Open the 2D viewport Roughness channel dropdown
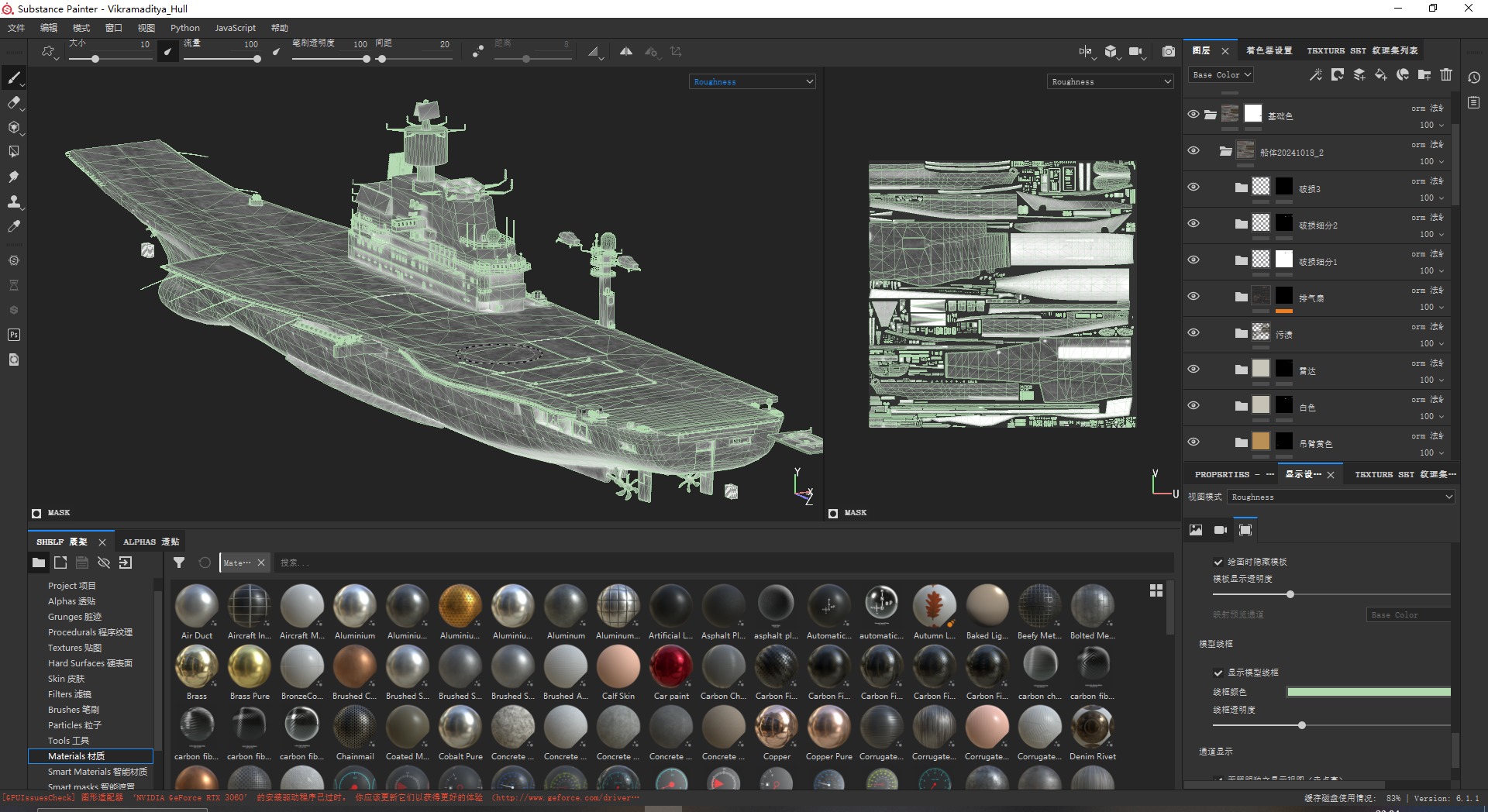 pyautogui.click(x=1111, y=81)
